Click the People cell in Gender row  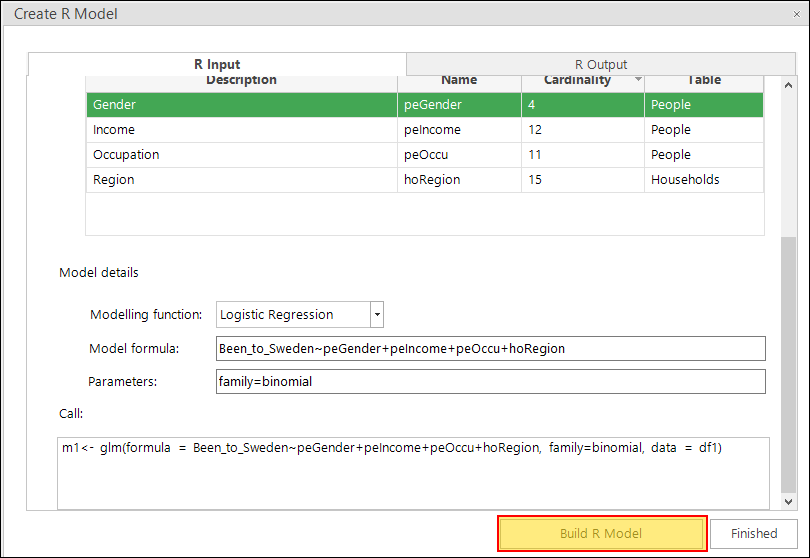coord(704,105)
